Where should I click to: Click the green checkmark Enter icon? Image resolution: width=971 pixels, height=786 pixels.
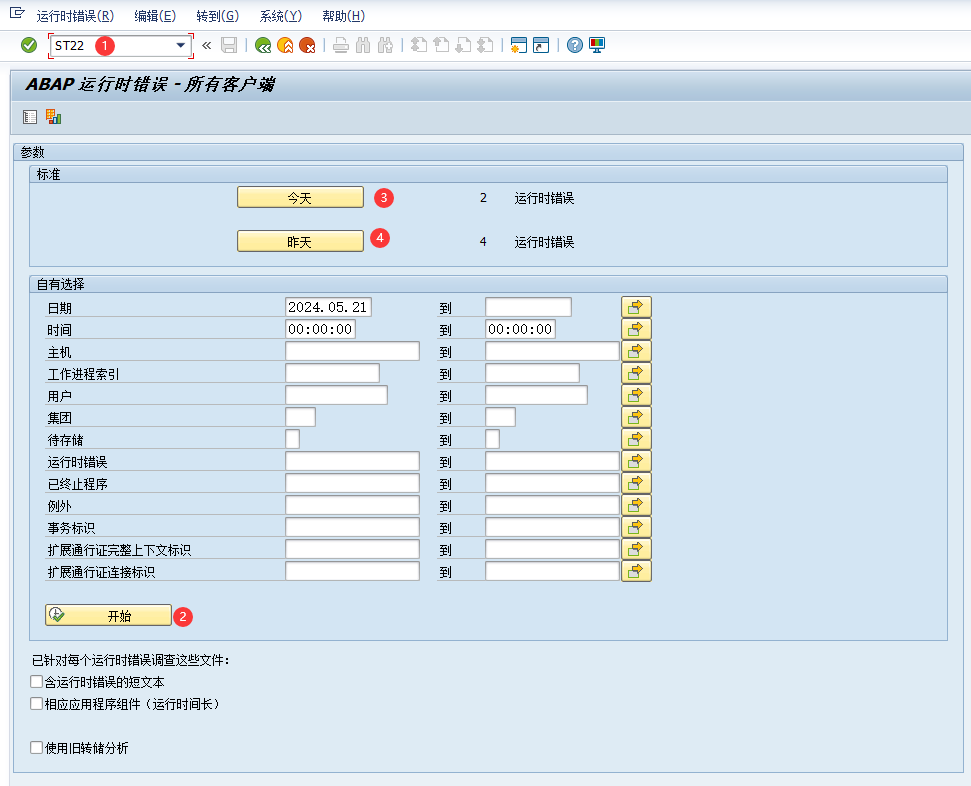27,45
